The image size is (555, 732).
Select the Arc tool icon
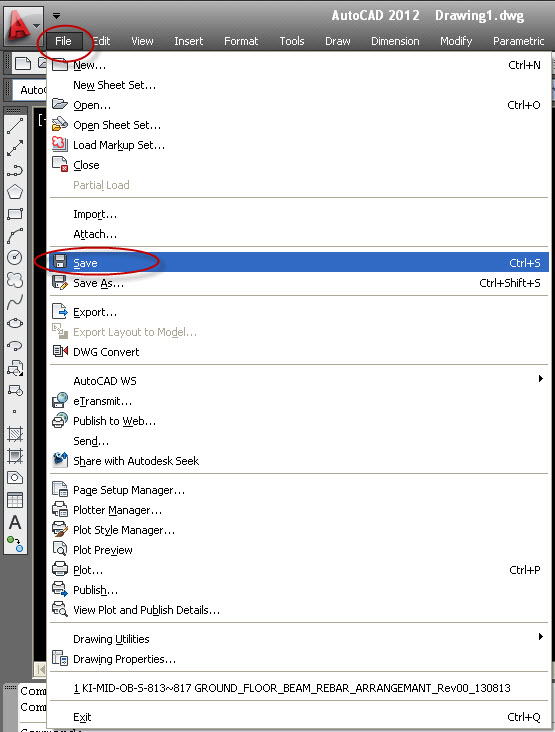click(x=15, y=236)
